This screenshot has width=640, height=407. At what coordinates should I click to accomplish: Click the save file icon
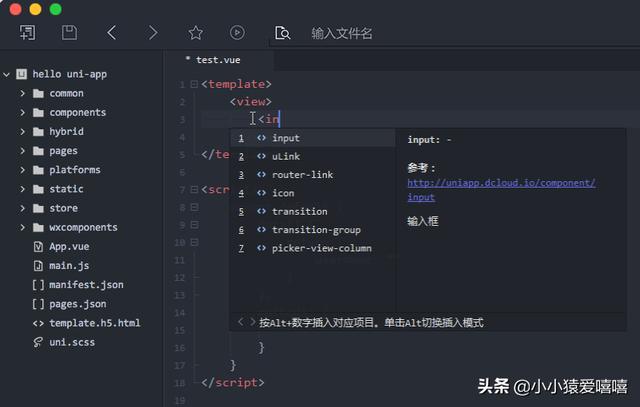click(x=69, y=33)
